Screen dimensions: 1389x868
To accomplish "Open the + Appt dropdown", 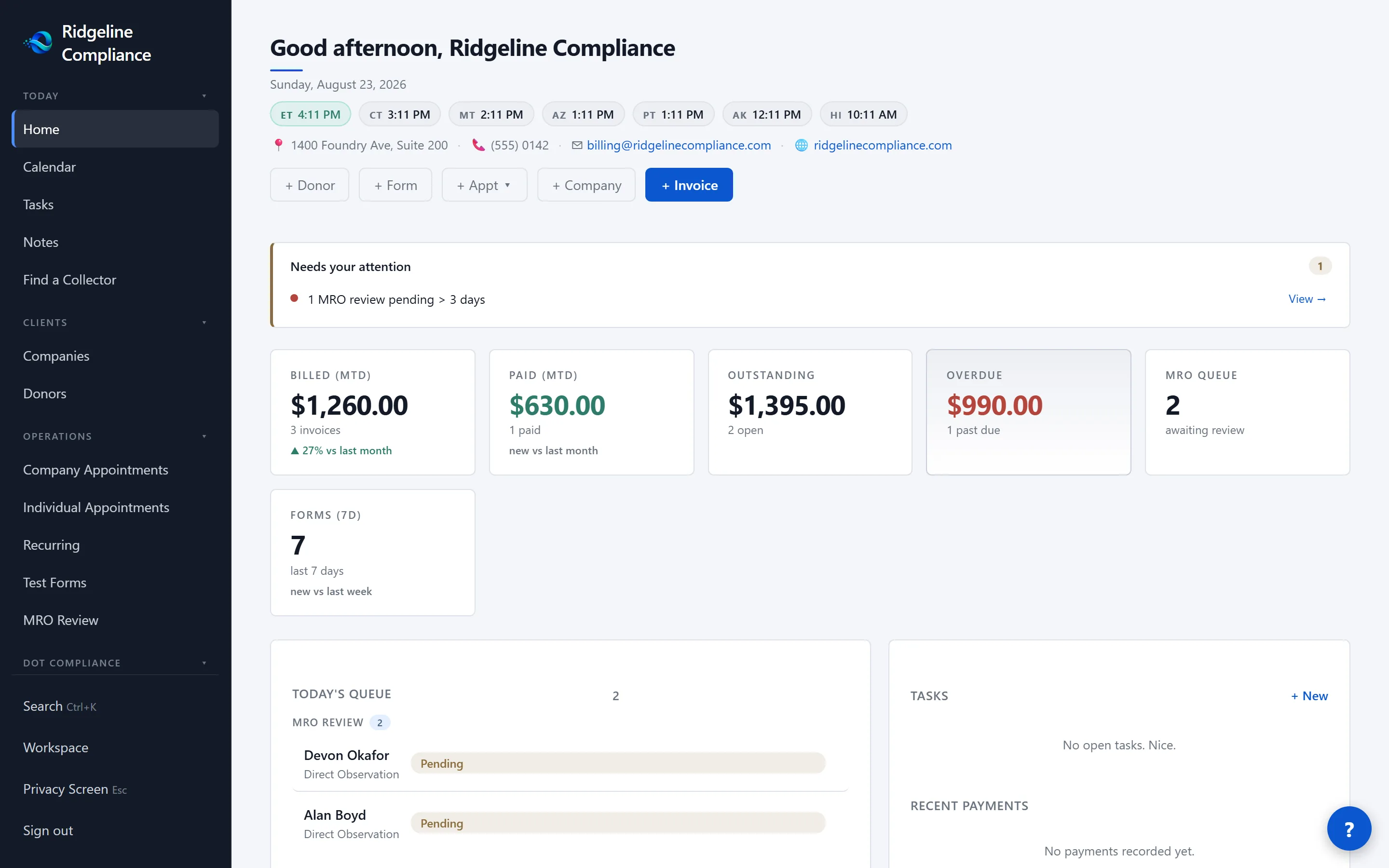I will tap(484, 185).
